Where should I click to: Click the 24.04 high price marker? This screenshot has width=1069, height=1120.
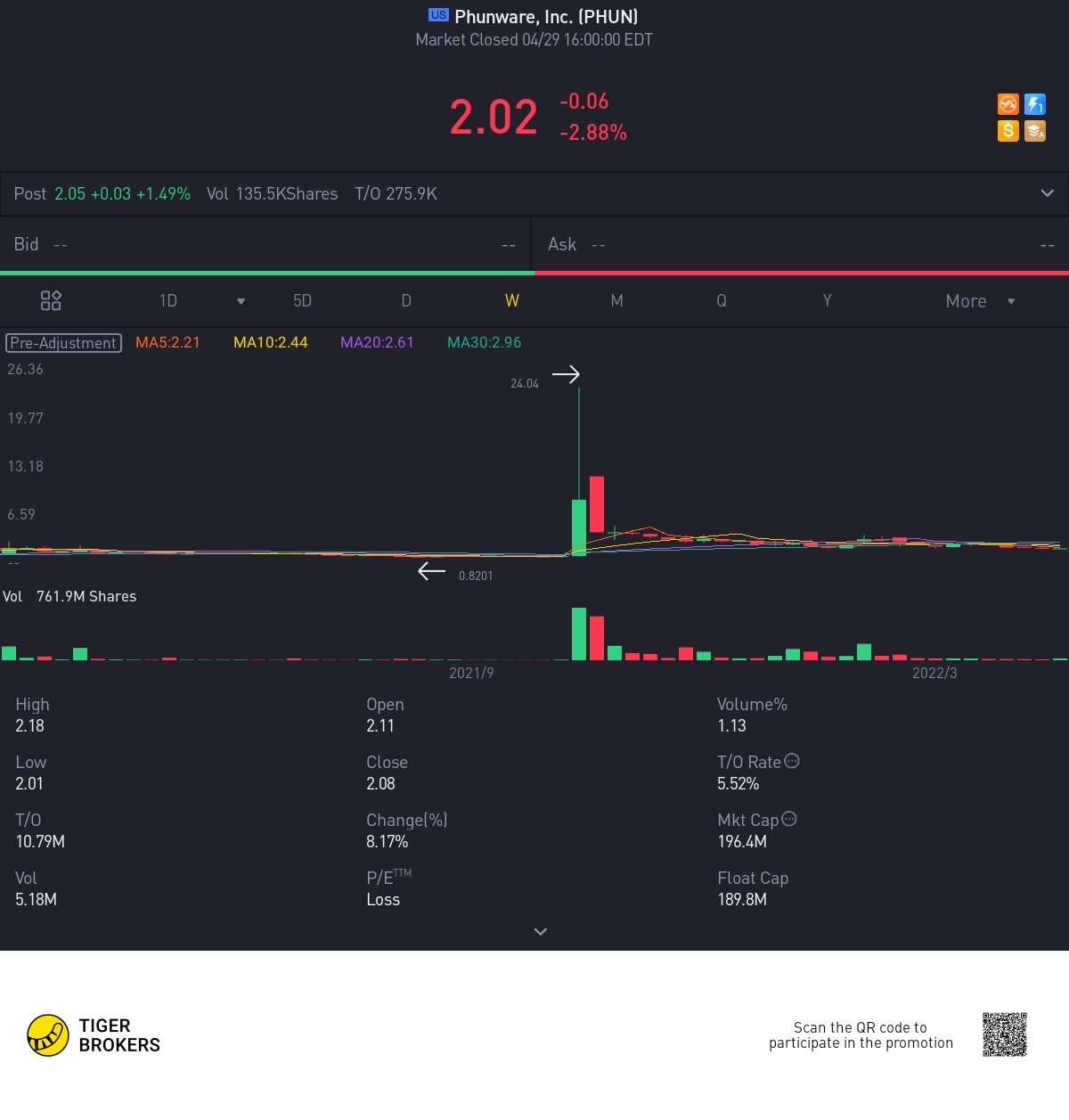(x=525, y=384)
